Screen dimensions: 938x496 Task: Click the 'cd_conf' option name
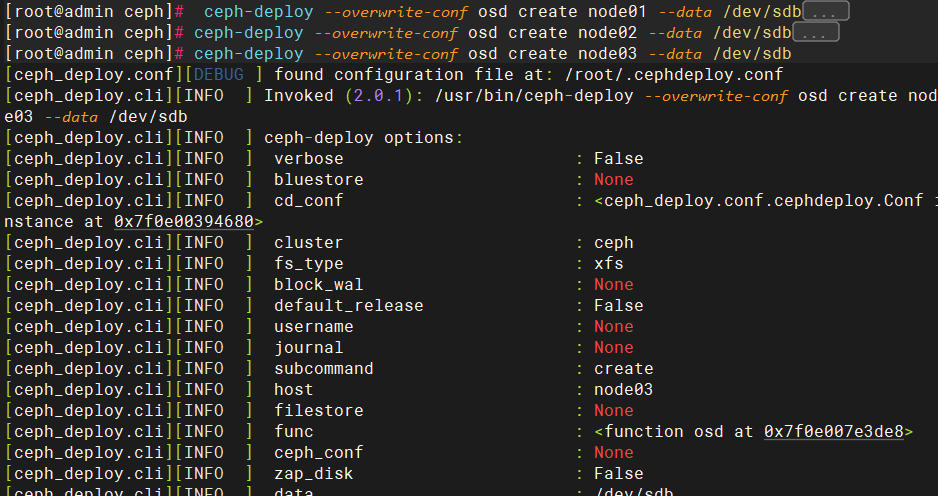(309, 200)
